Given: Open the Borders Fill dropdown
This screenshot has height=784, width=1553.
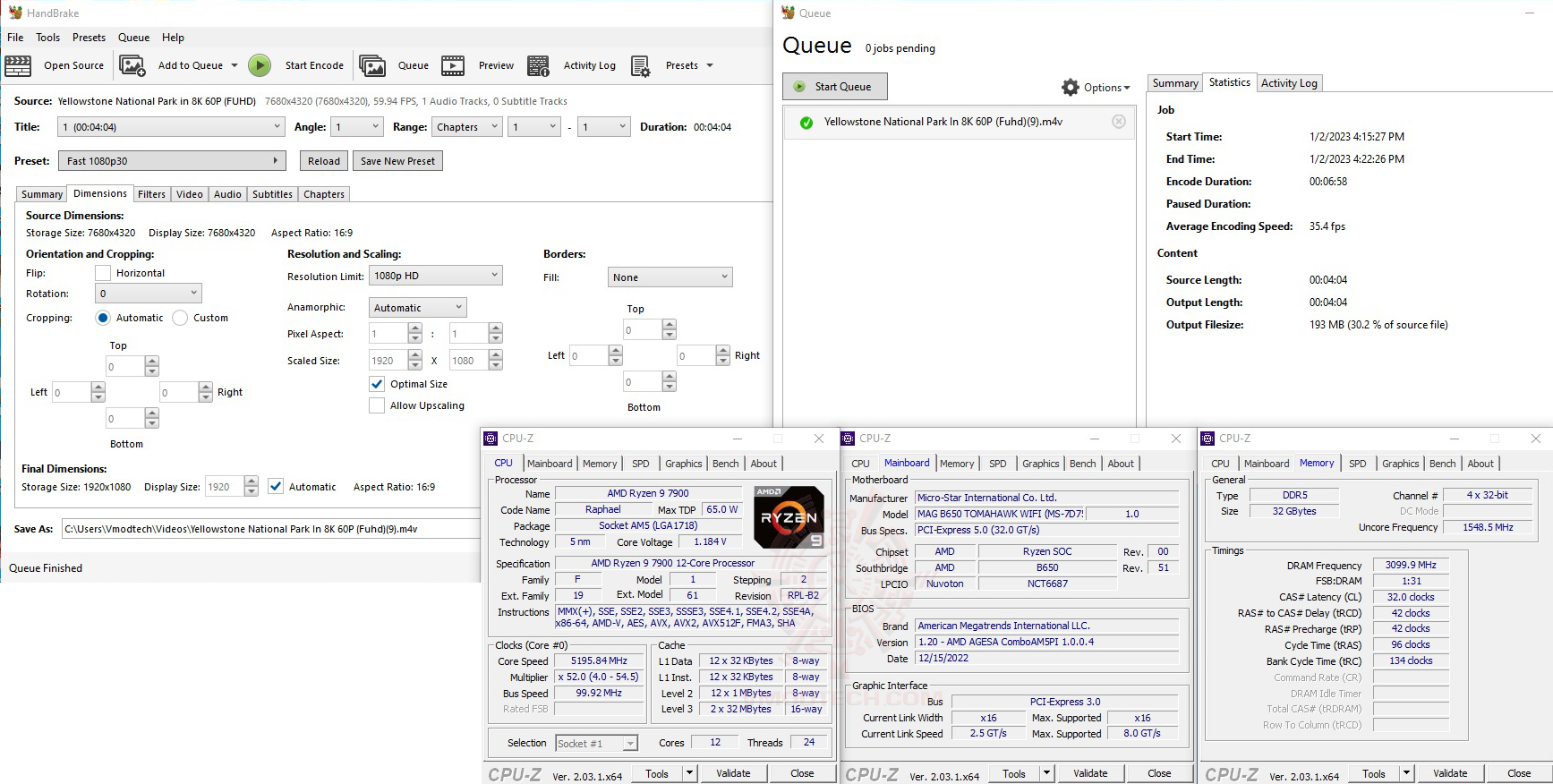Looking at the screenshot, I should [670, 277].
